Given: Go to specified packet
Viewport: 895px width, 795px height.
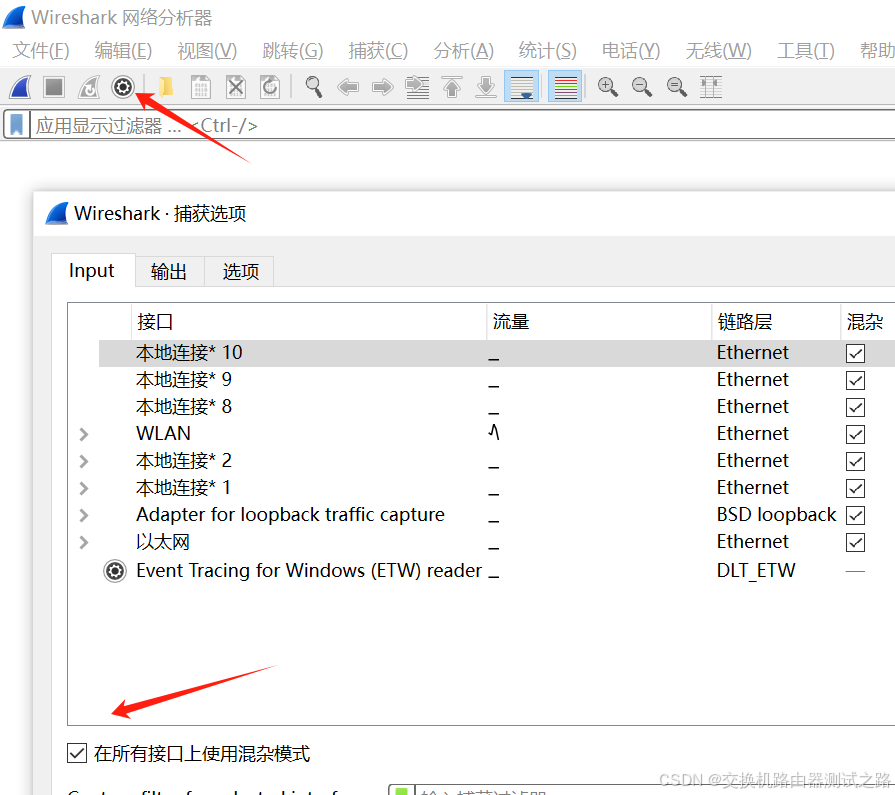Looking at the screenshot, I should point(417,87).
